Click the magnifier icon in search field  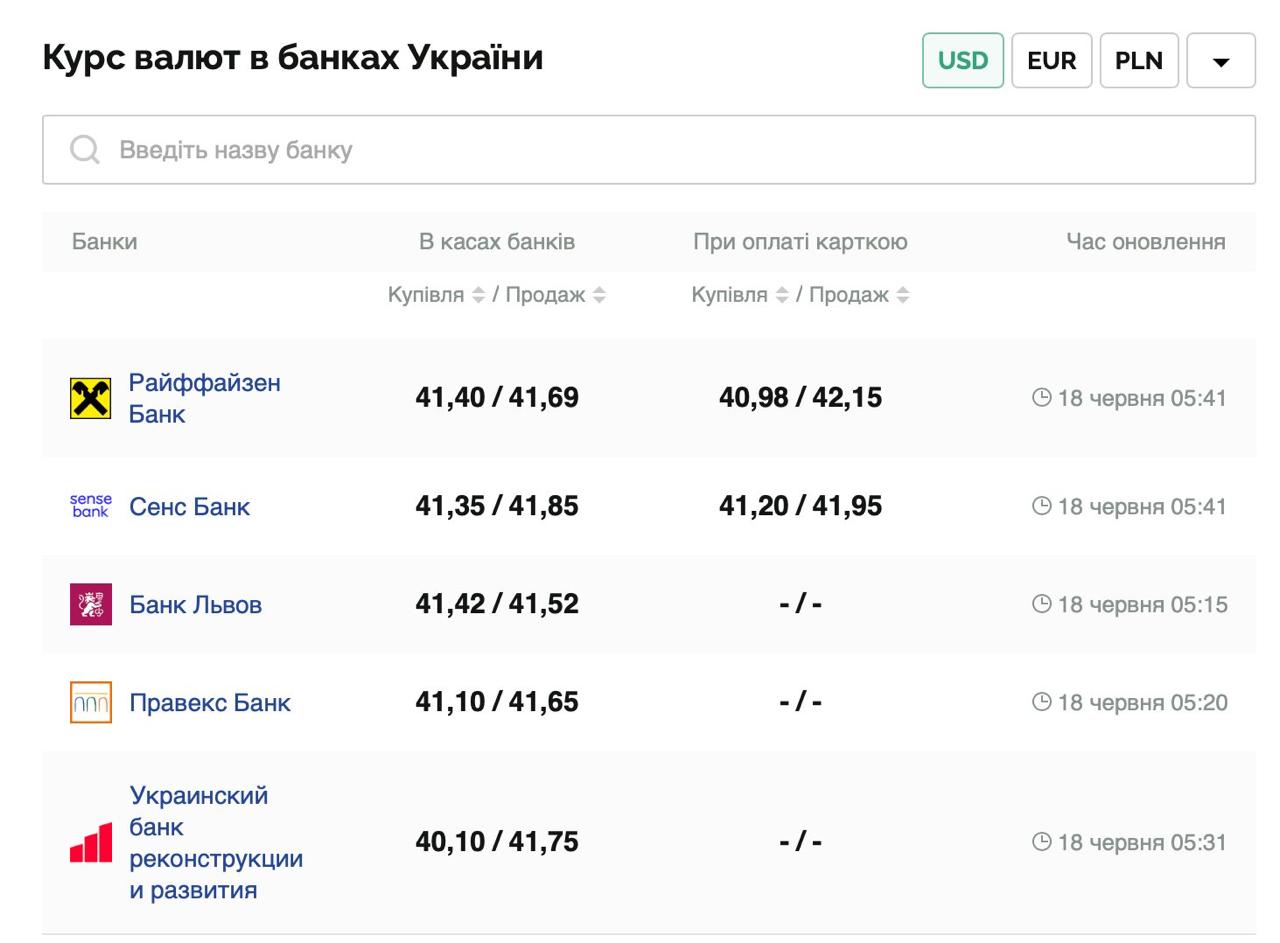pos(85,150)
